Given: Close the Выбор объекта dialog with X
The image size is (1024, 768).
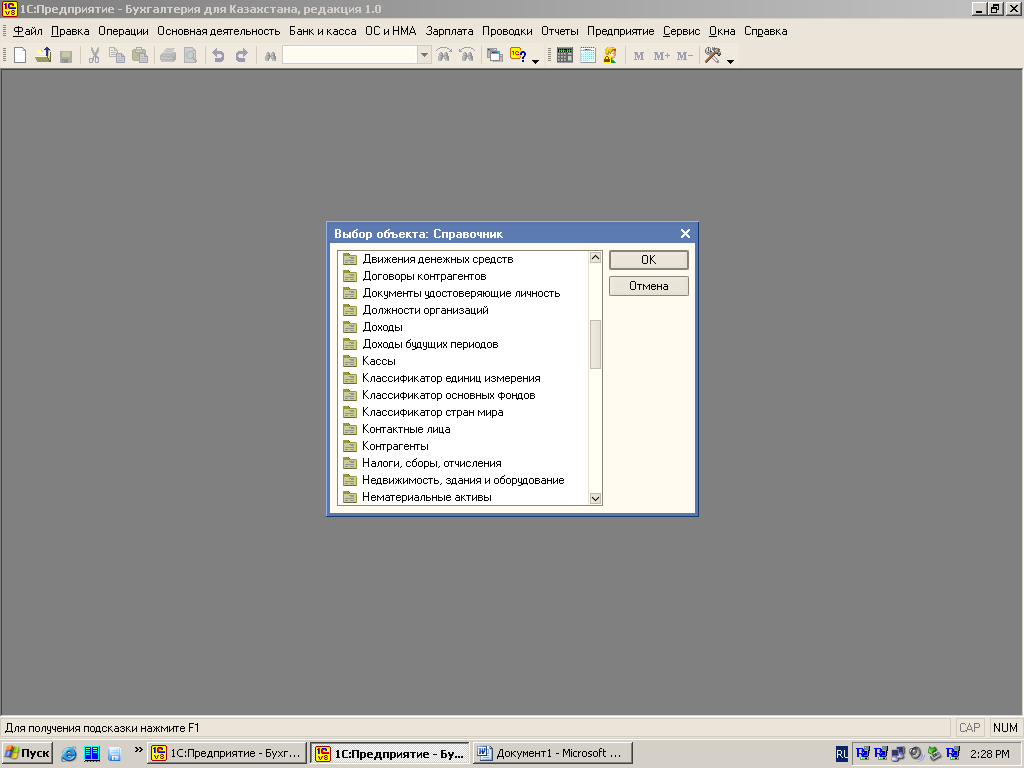Looking at the screenshot, I should 685,233.
